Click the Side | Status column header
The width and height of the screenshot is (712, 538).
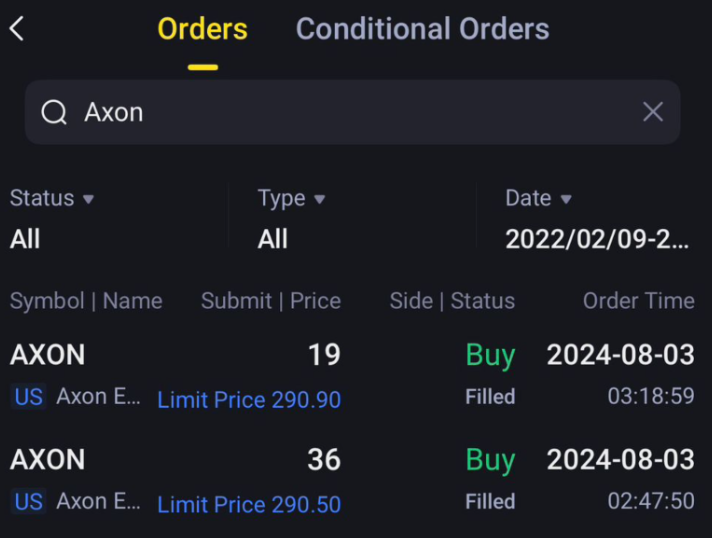(x=452, y=301)
